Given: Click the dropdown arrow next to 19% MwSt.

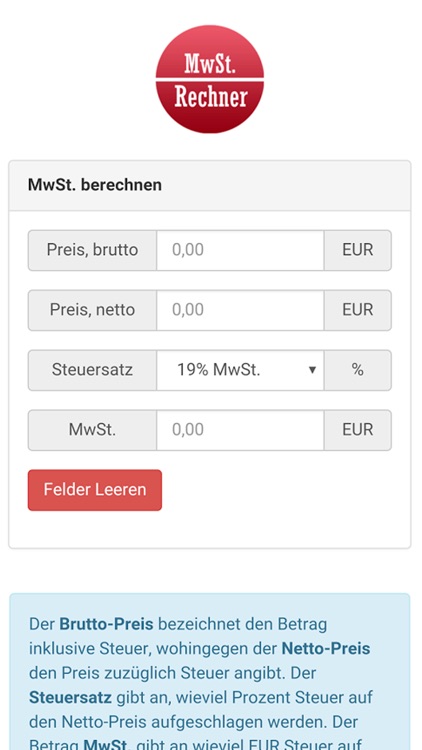Looking at the screenshot, I should coord(312,370).
